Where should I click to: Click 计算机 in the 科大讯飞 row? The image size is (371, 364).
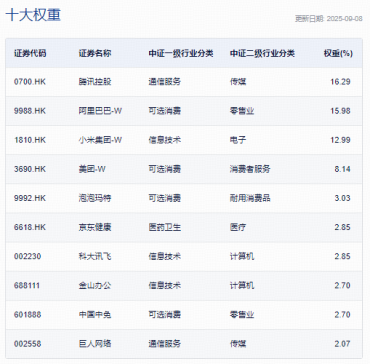point(242,257)
